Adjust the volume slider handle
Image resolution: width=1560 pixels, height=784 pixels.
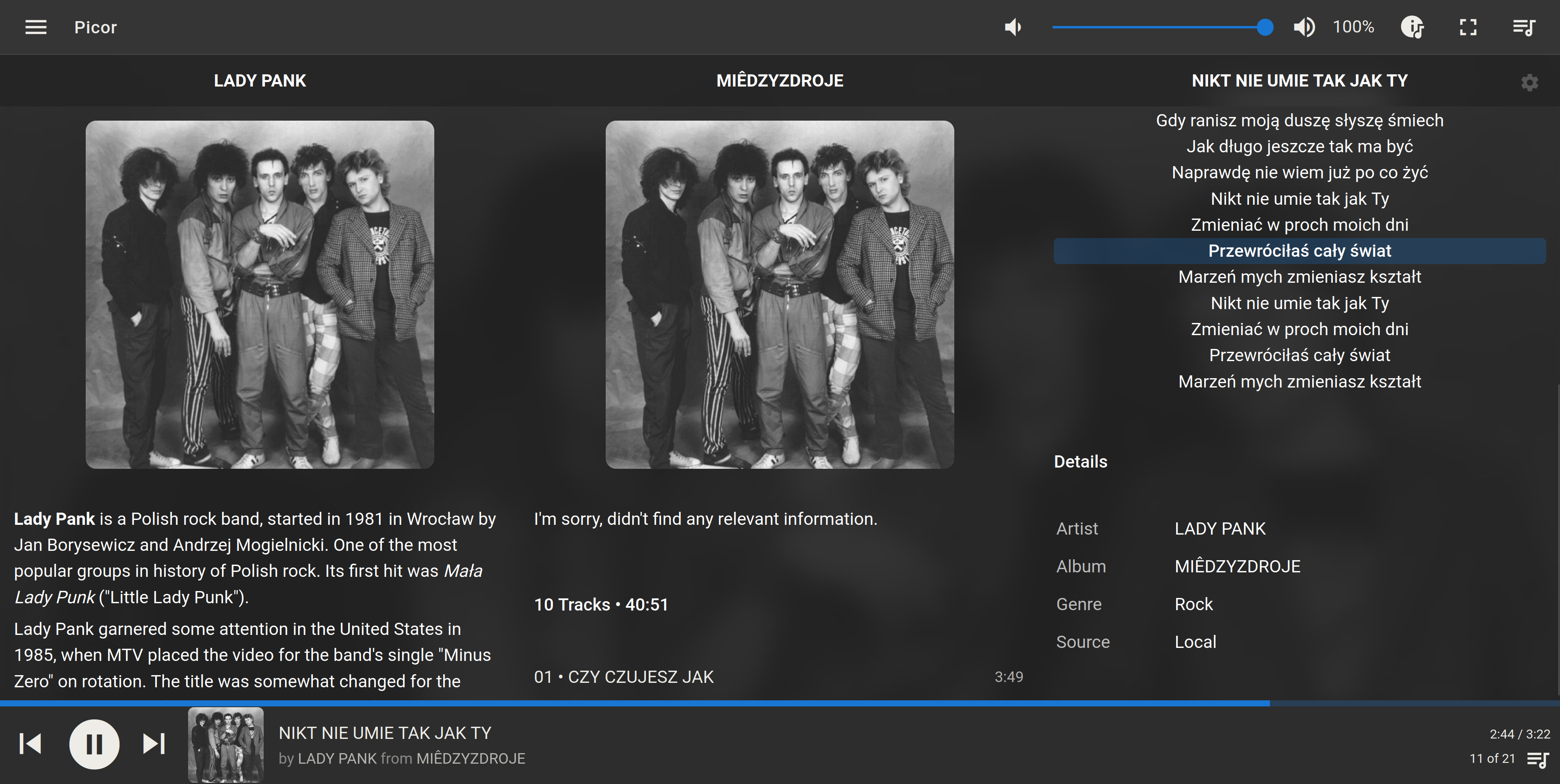pos(1265,27)
